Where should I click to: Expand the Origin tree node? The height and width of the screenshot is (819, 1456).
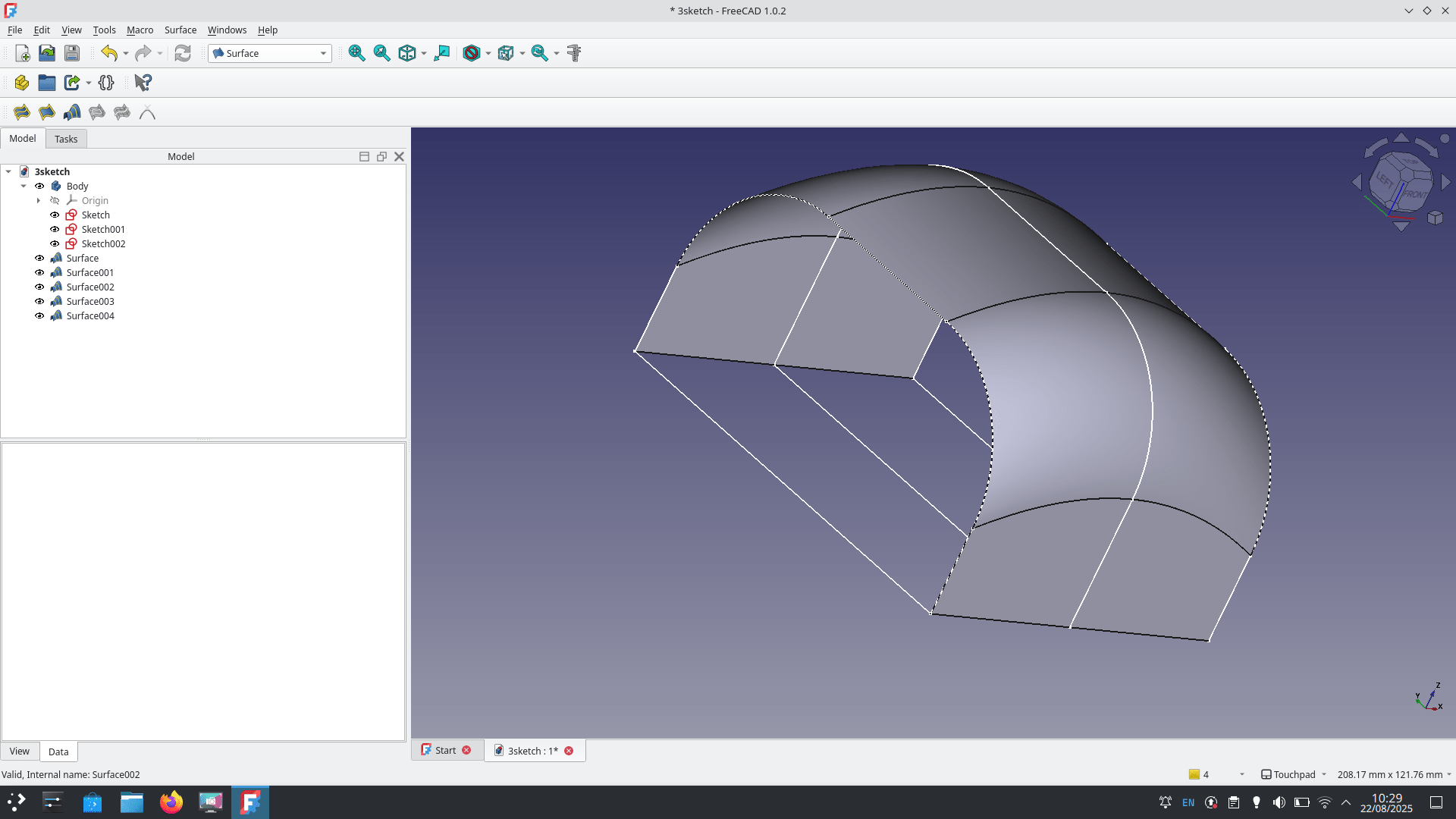click(39, 200)
